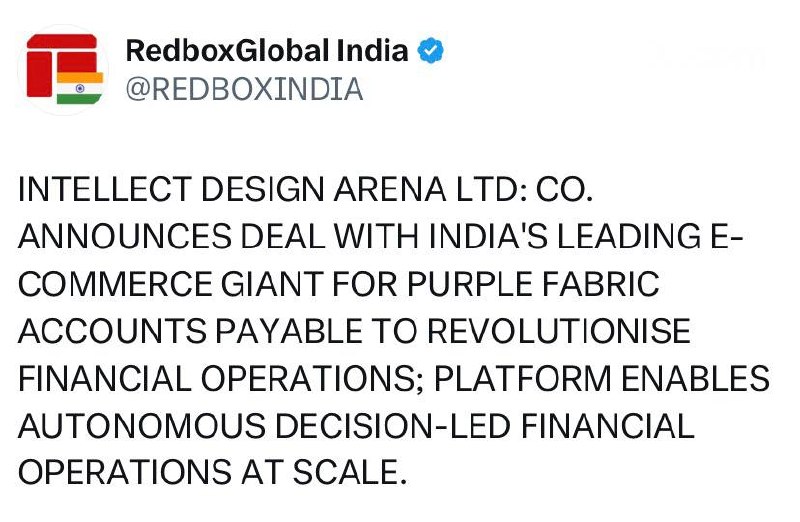
Task: Open the @REDBOXINDIA handle link
Action: 243,90
